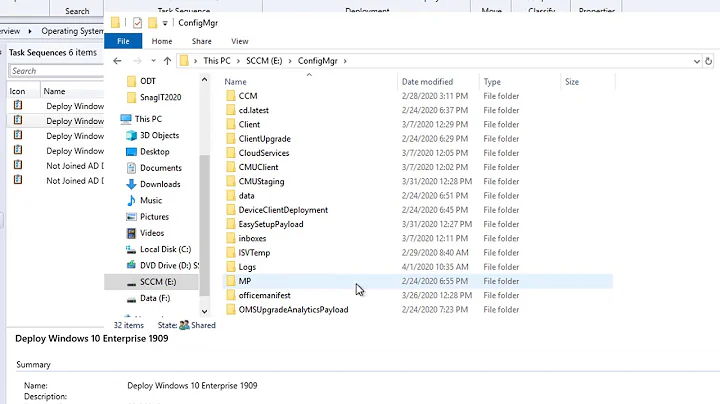Click This PC breadcrumb in address bar
This screenshot has height=404, width=720.
tap(217, 61)
